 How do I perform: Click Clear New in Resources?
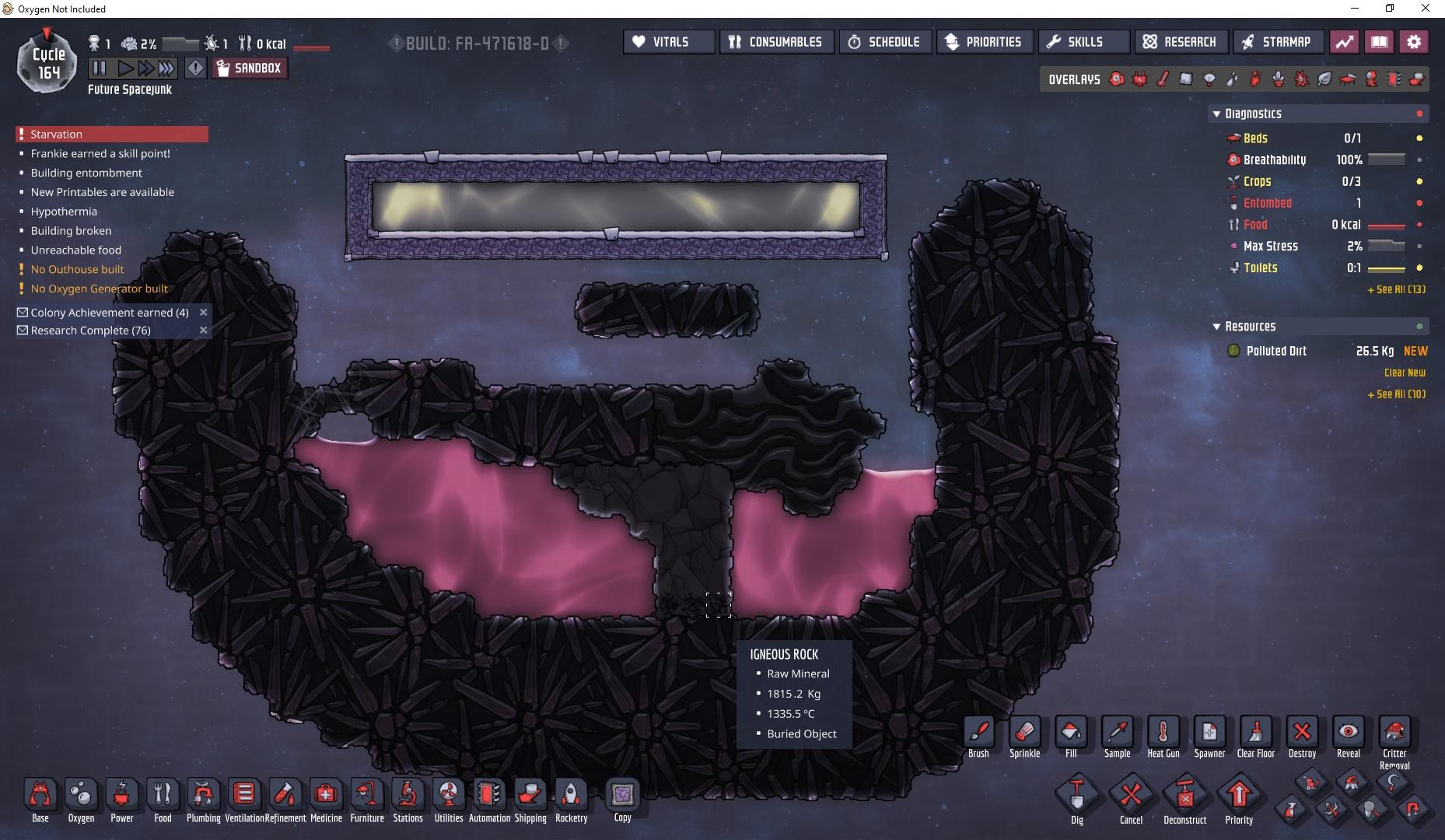click(x=1405, y=373)
